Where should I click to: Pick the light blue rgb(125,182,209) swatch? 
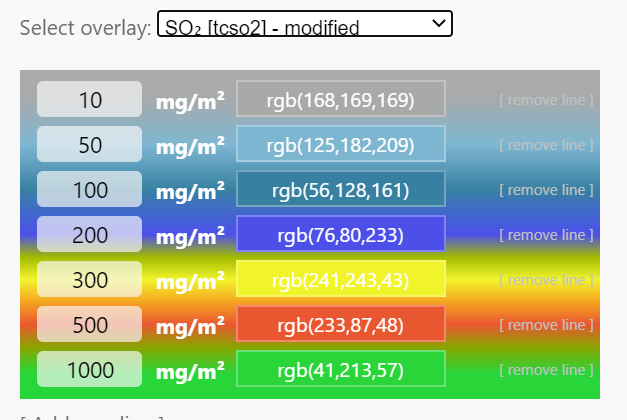click(340, 145)
